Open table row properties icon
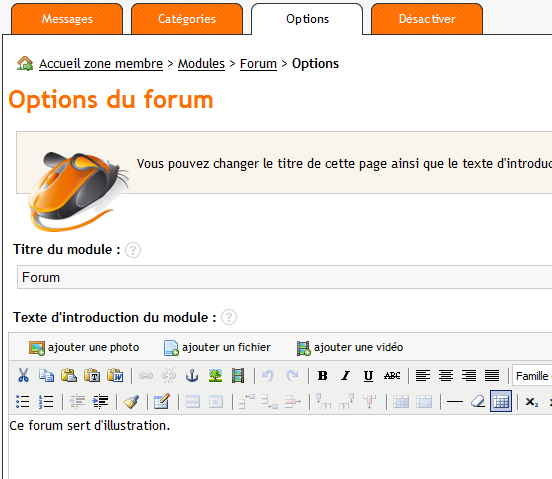The width and height of the screenshot is (552, 479). tap(193, 402)
